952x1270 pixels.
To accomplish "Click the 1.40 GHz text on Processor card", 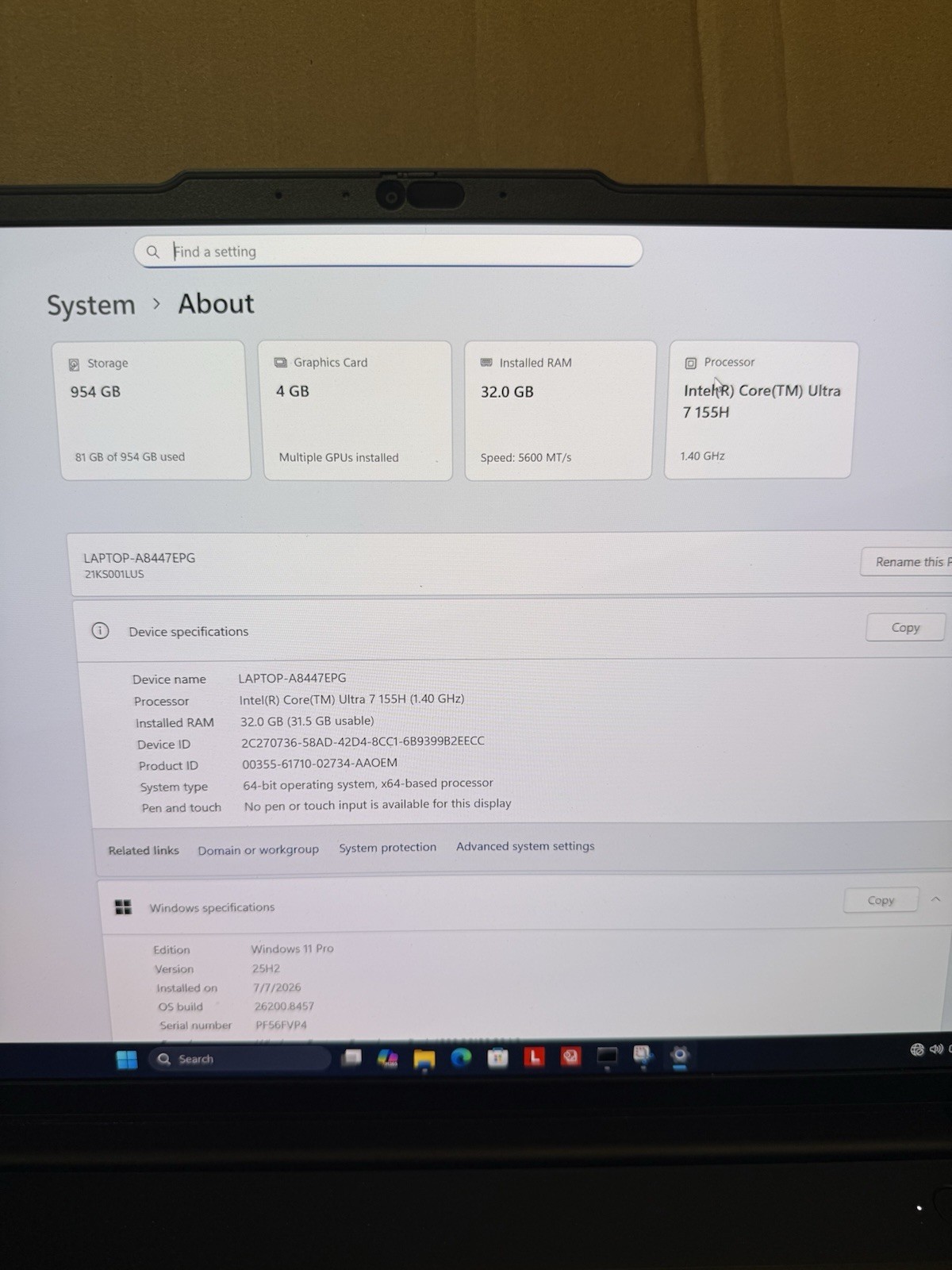I will [702, 456].
